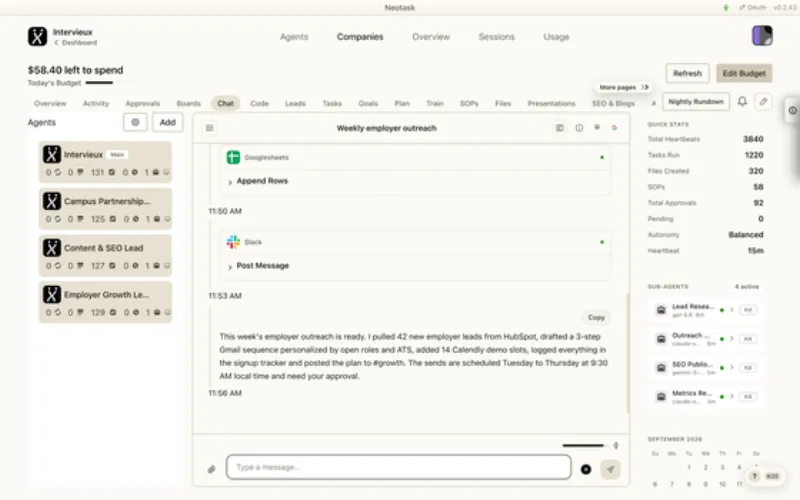Click the user profile avatar
The height and width of the screenshot is (500, 800).
tap(762, 36)
